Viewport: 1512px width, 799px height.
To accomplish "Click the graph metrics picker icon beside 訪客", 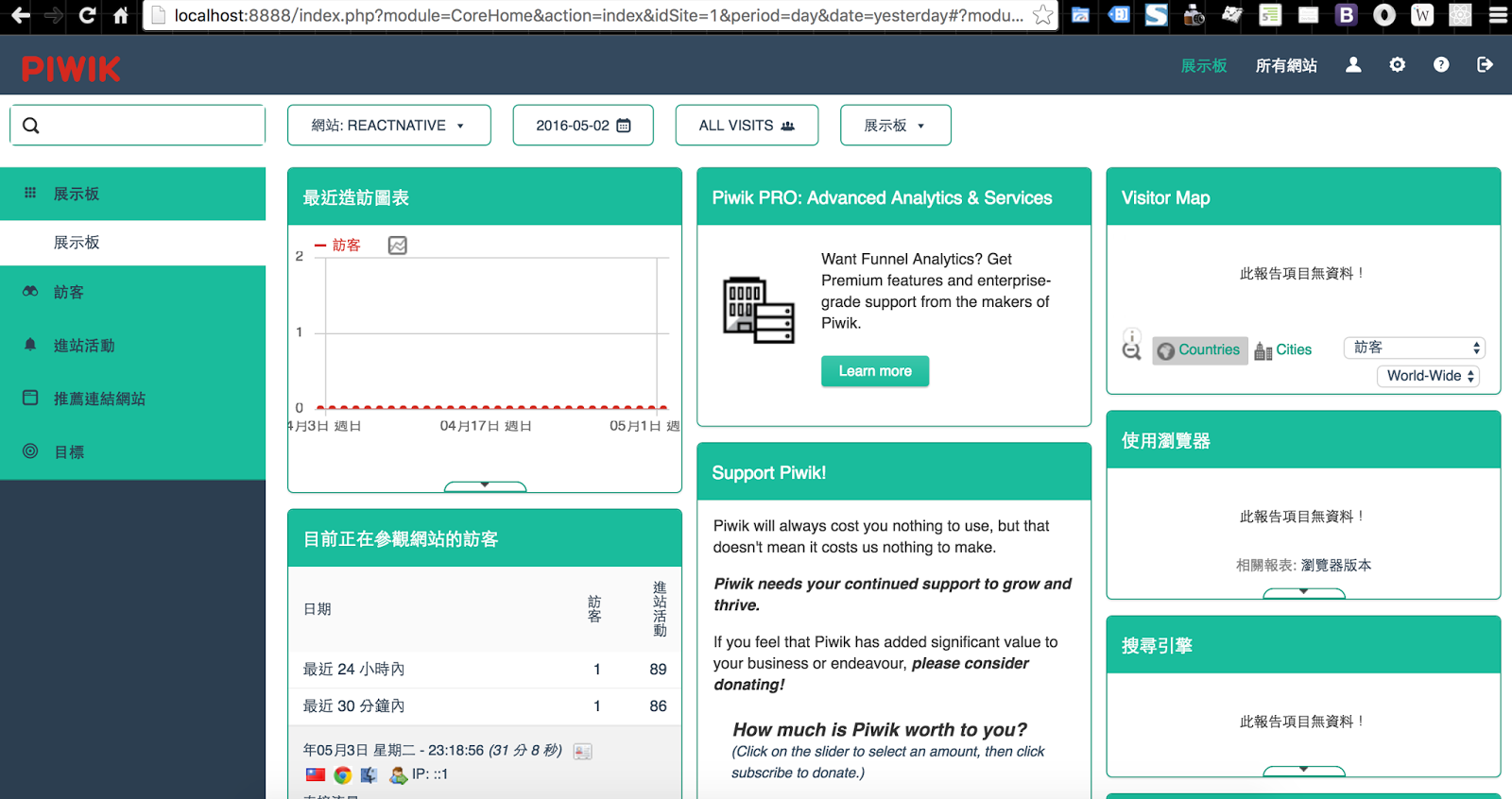I will coord(398,246).
